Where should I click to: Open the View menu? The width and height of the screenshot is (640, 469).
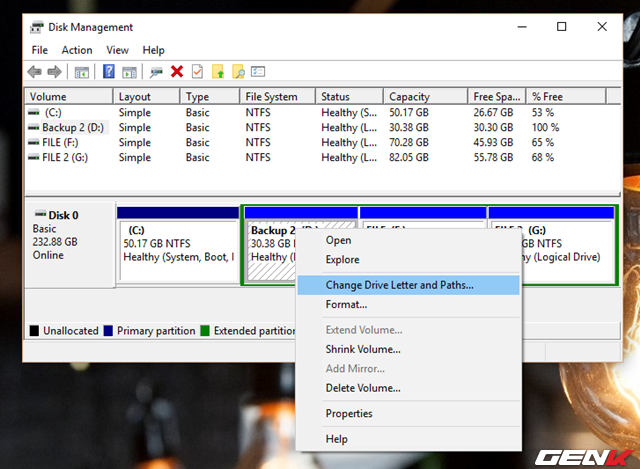[x=118, y=50]
